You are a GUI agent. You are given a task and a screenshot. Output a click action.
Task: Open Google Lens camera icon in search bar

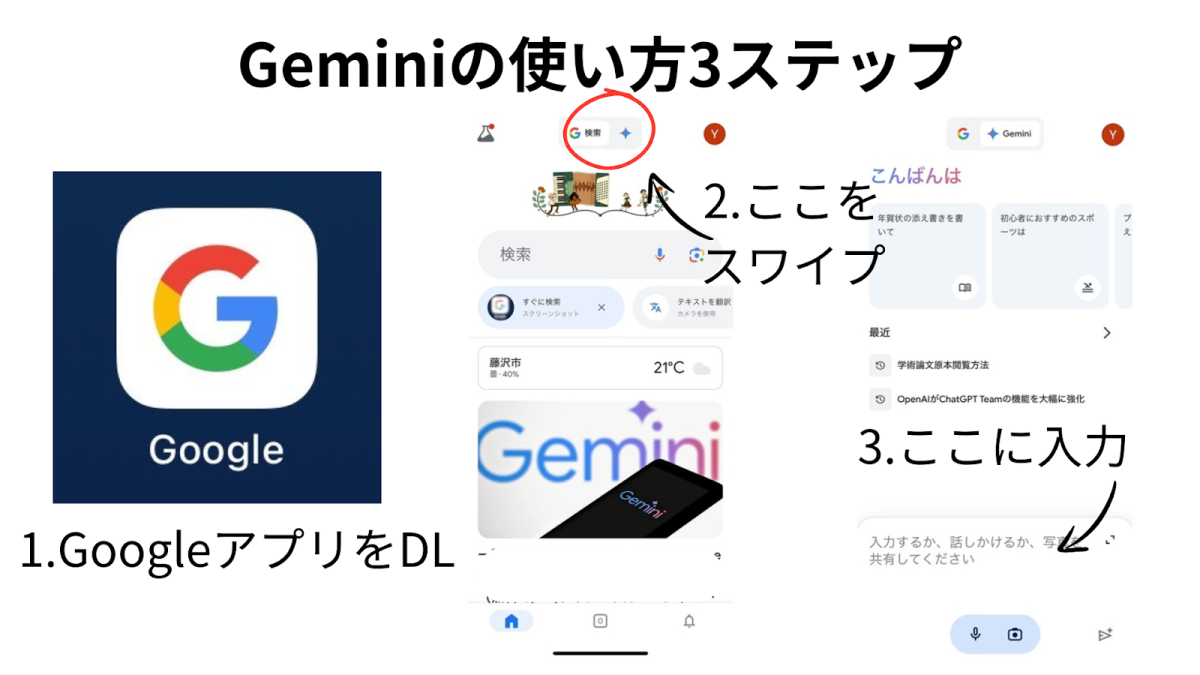pyautogui.click(x=696, y=255)
